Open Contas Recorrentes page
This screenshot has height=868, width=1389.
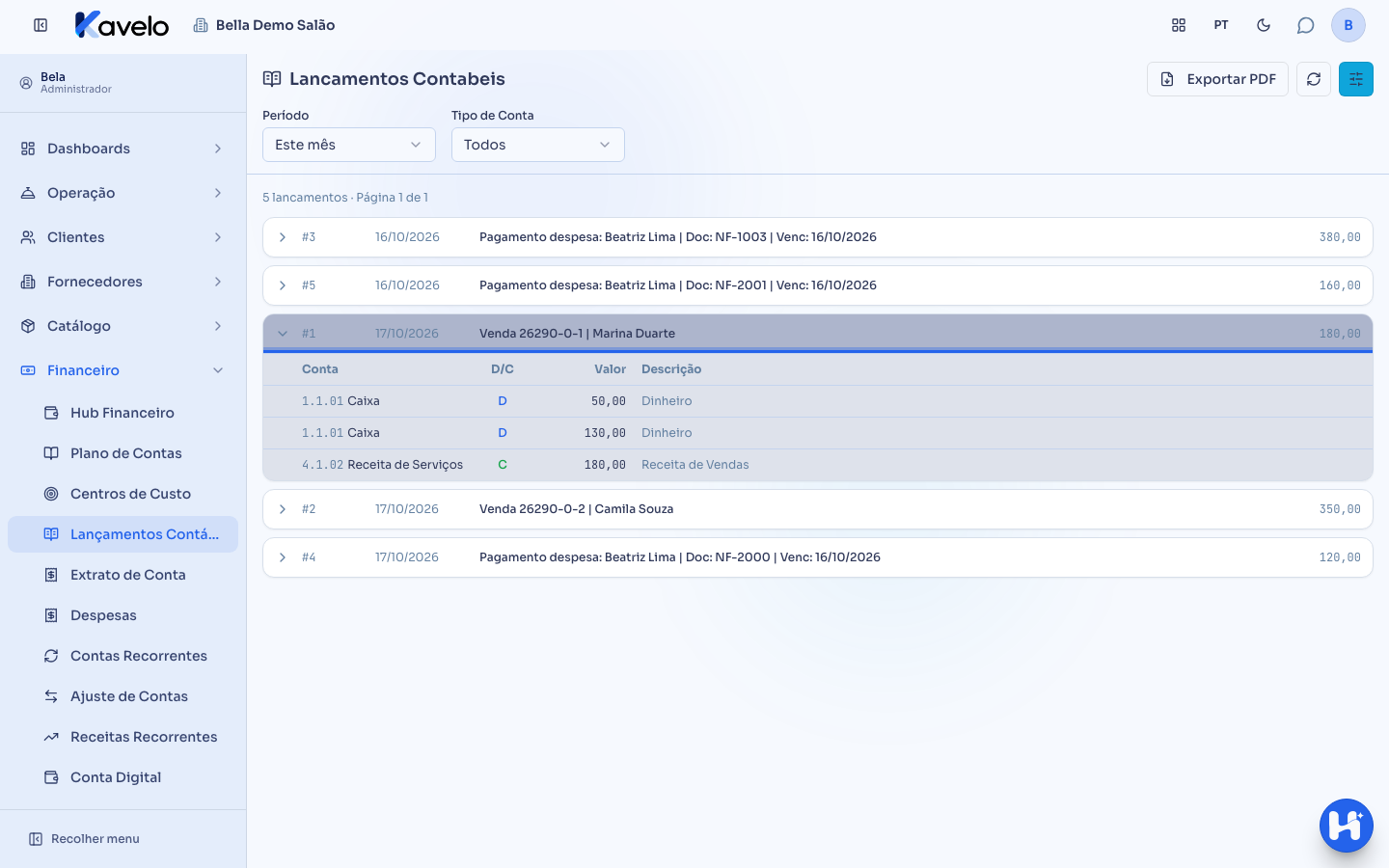click(x=123, y=656)
